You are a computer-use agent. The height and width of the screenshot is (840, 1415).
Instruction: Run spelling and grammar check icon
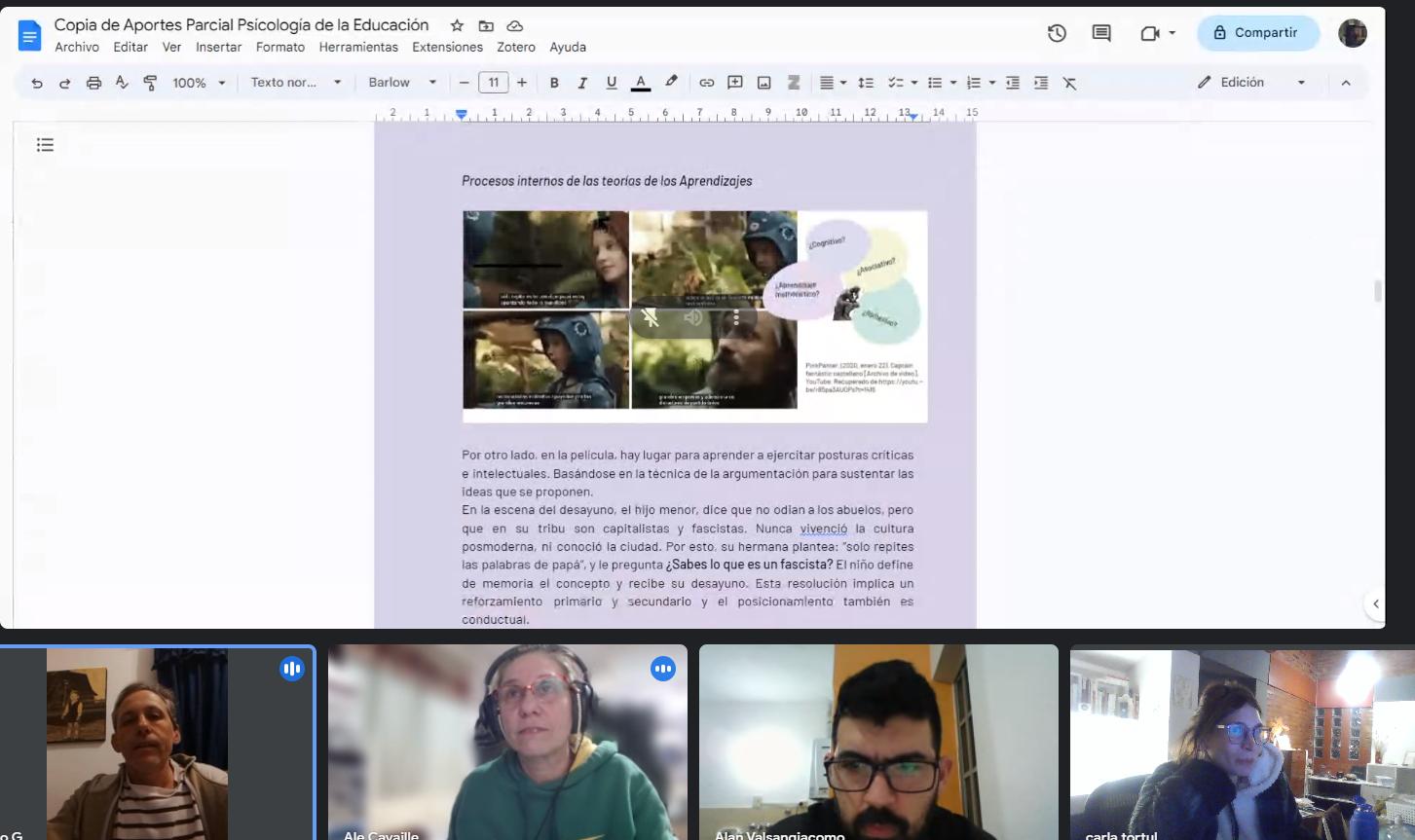pos(122,83)
